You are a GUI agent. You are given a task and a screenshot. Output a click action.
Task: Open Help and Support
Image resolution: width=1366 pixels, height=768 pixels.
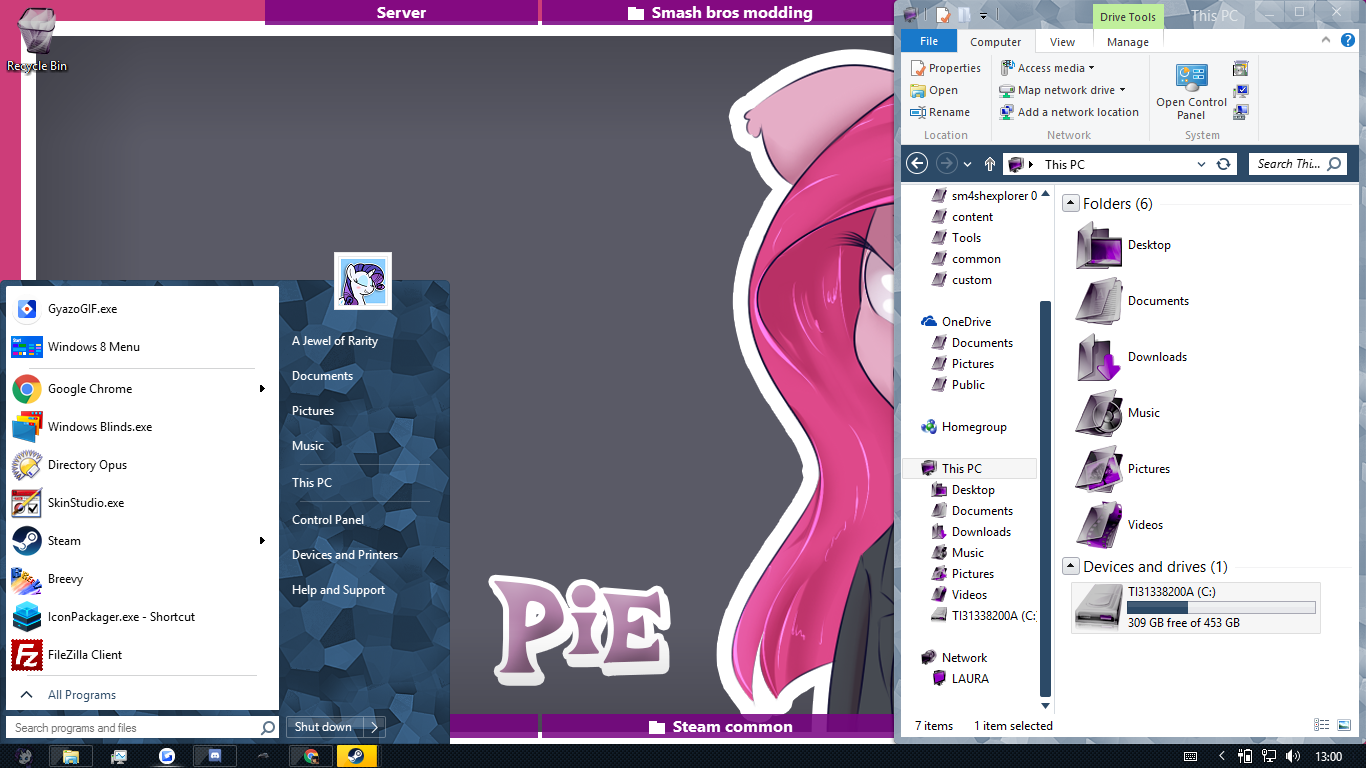[338, 590]
